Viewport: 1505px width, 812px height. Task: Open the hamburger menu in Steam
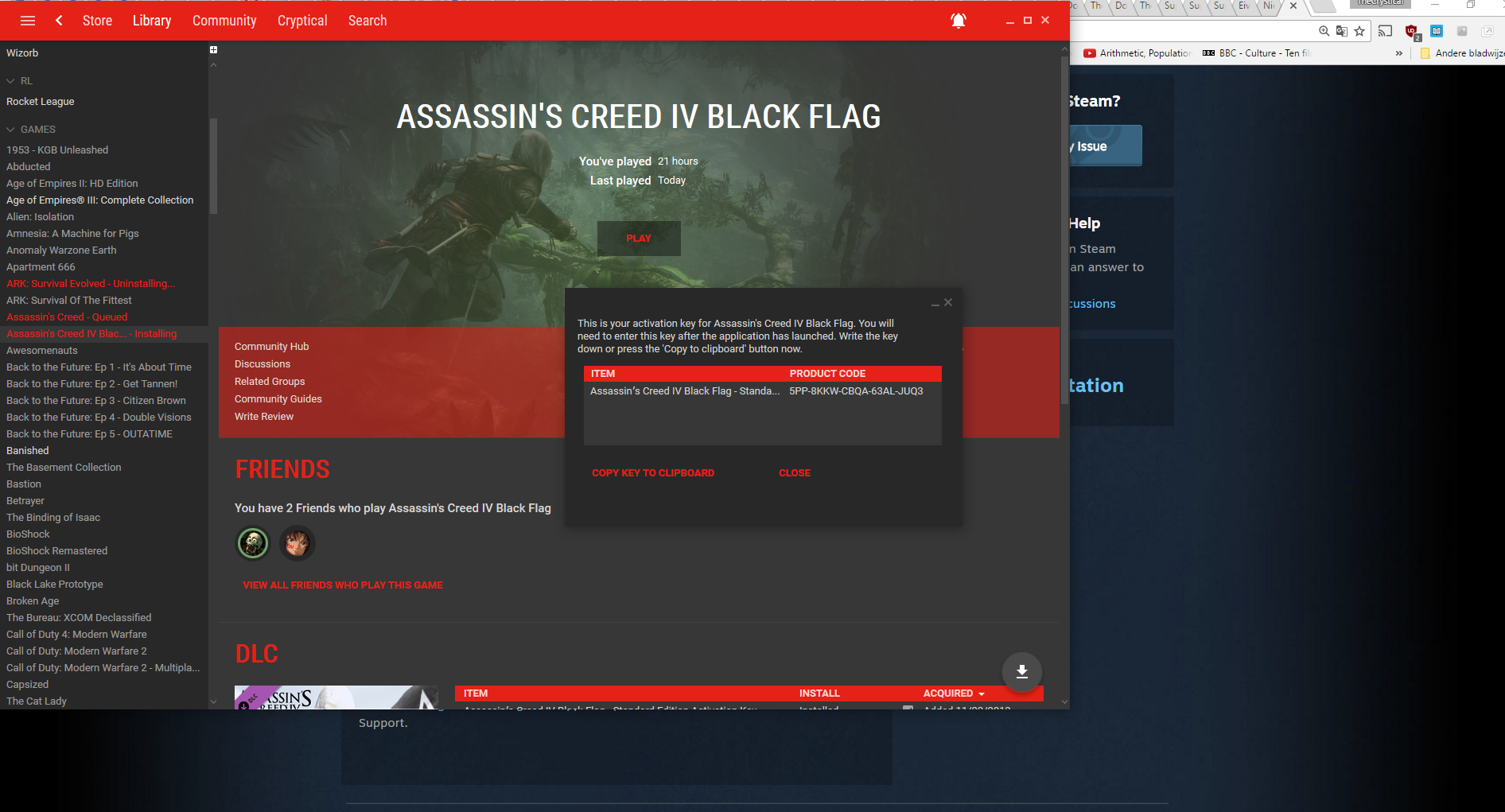click(28, 21)
